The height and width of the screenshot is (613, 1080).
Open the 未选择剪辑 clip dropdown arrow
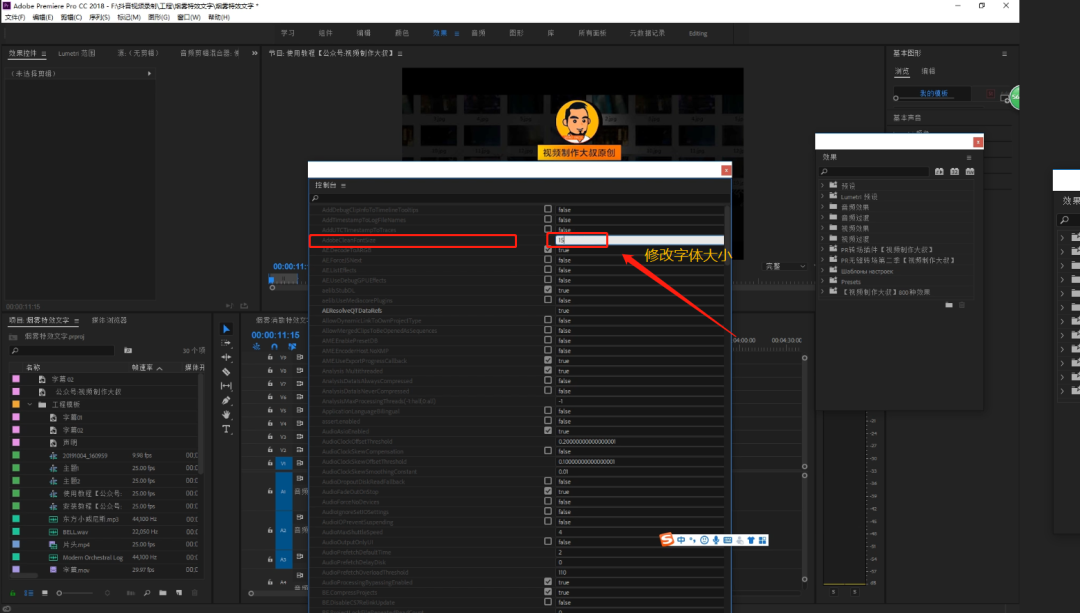click(x=149, y=73)
